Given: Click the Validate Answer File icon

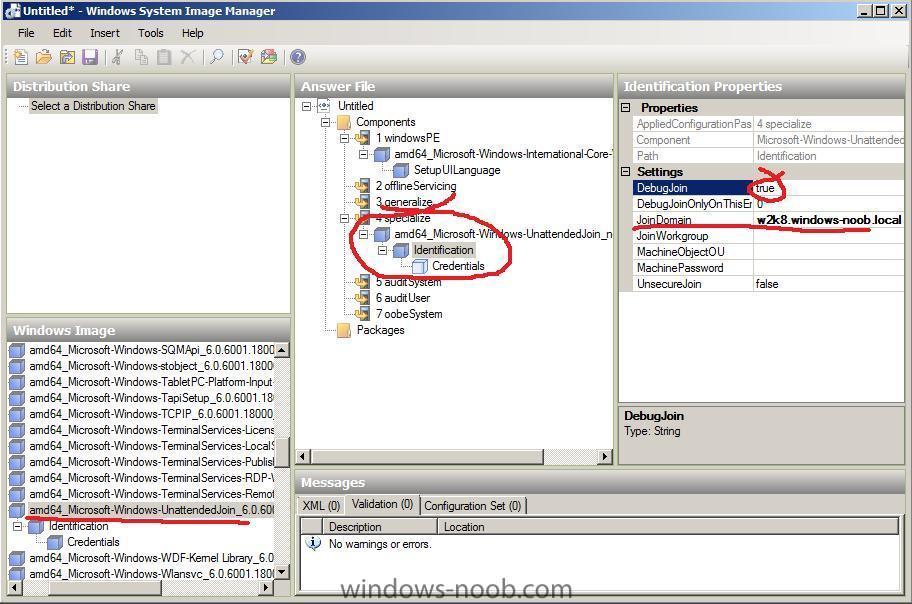Looking at the screenshot, I should (245, 57).
